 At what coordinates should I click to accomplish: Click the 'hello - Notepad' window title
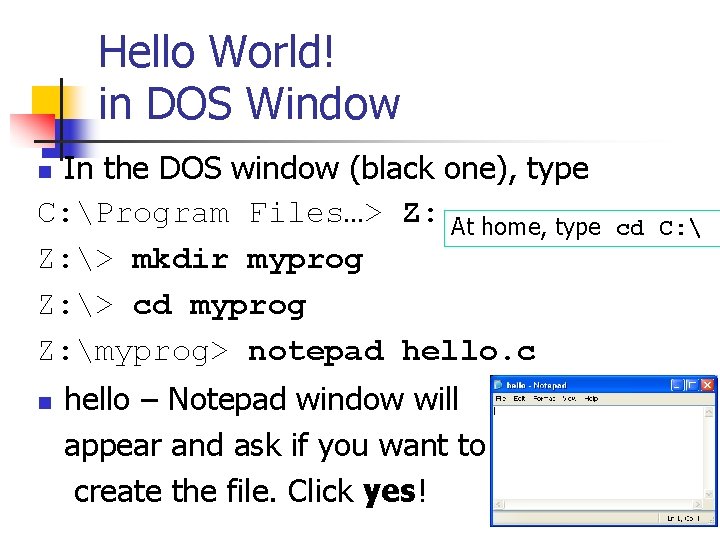coord(536,385)
